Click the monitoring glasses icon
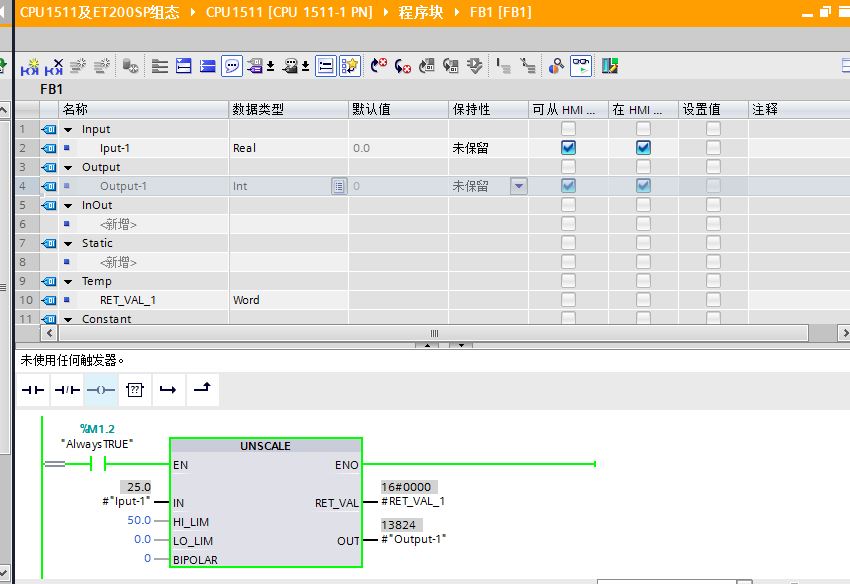850x584 pixels. 581,66
